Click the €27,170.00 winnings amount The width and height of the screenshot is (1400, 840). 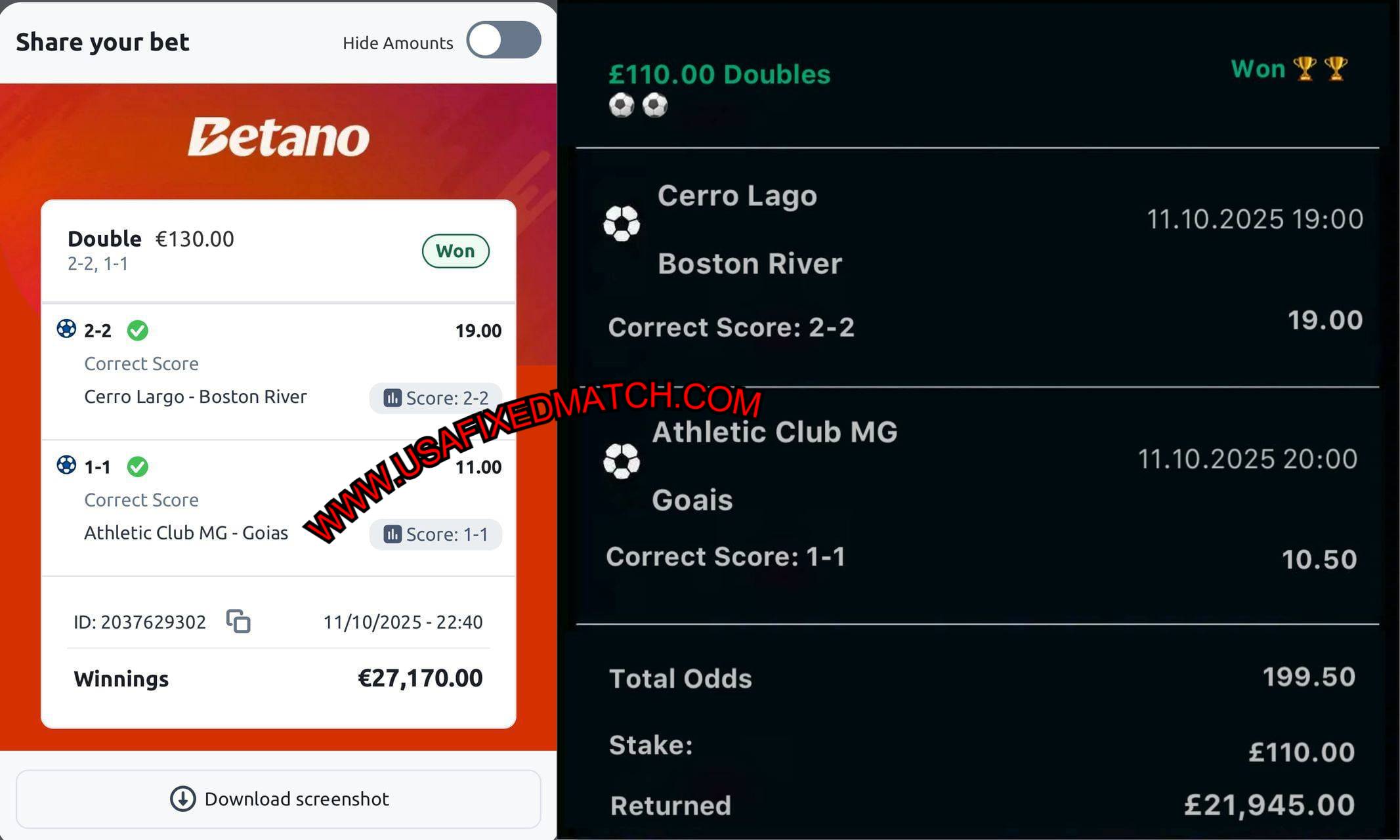(420, 678)
